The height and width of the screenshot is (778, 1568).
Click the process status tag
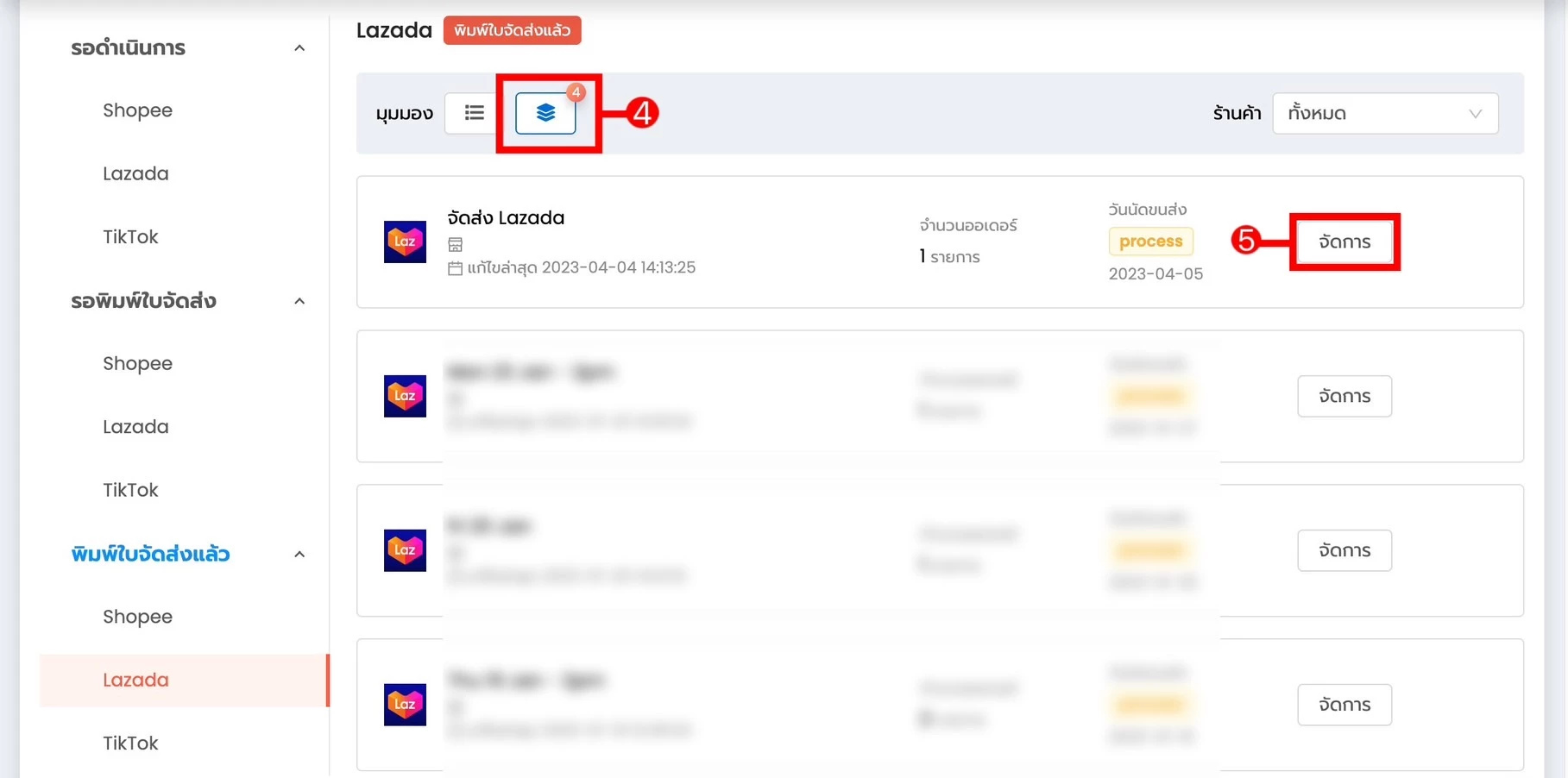click(x=1150, y=242)
